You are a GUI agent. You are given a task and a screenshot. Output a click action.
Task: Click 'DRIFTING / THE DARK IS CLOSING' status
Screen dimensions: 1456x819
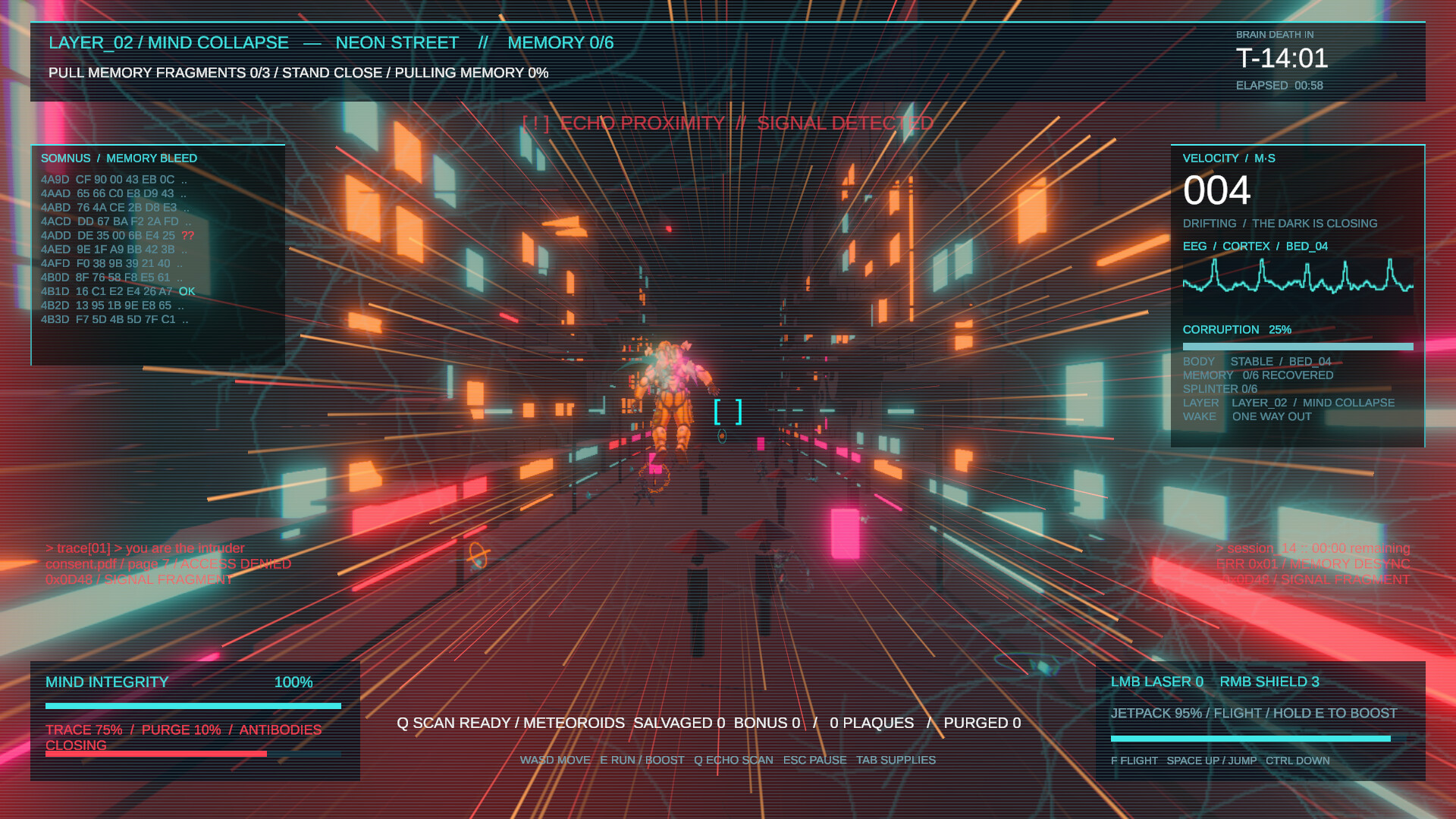coord(1280,224)
